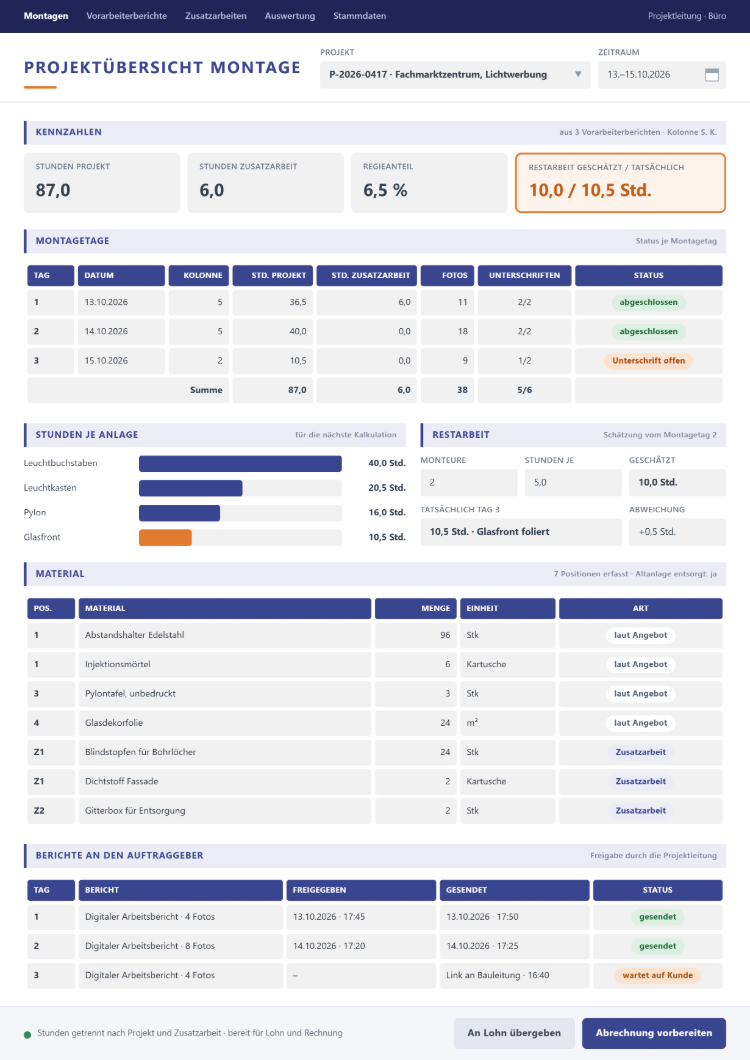Viewport: 750px width, 1060px height.
Task: Expand the Projekt dropdown arrow
Action: tap(578, 74)
